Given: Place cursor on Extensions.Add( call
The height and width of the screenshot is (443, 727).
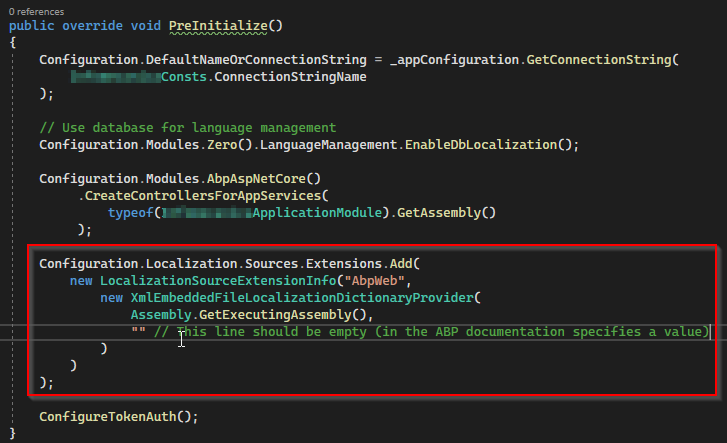Looking at the screenshot, I should tap(363, 264).
